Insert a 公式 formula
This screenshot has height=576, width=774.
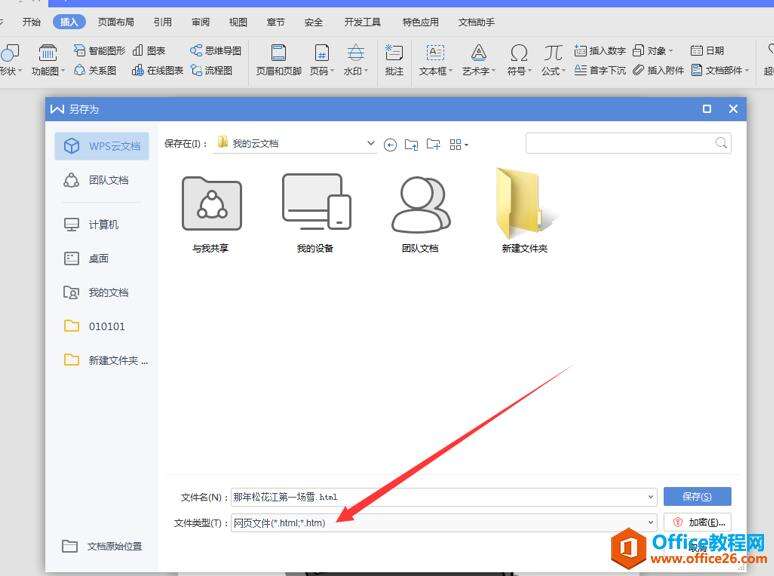(x=553, y=59)
